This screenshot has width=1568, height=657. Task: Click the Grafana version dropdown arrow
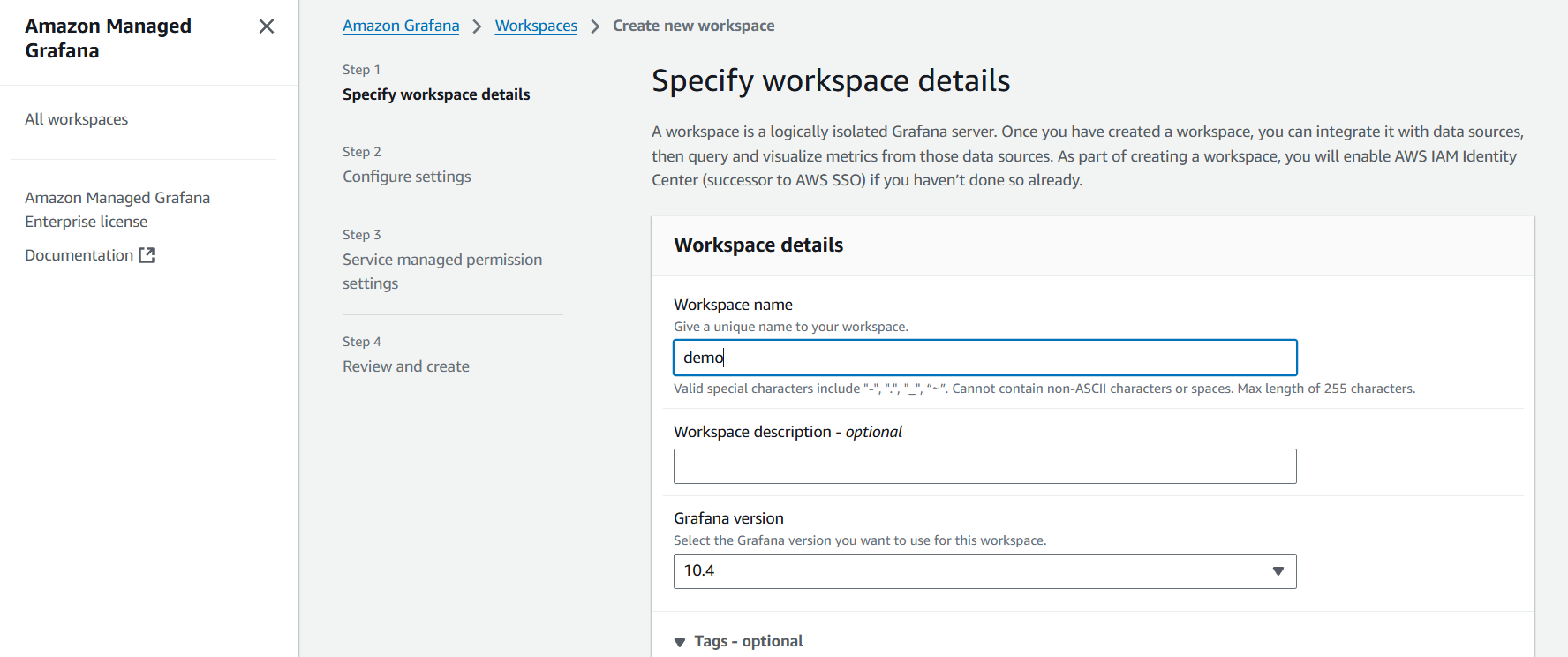(1278, 571)
